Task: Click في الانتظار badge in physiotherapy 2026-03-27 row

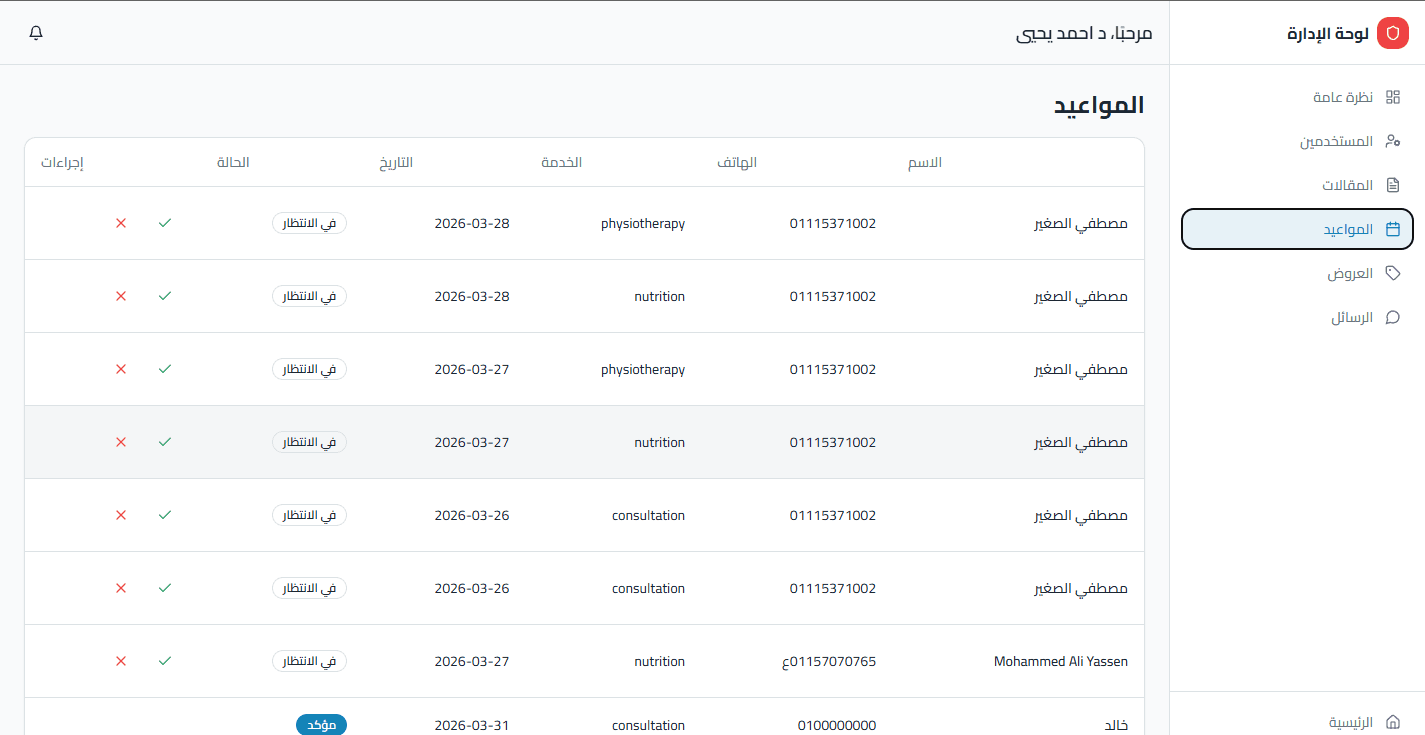Action: (x=310, y=369)
